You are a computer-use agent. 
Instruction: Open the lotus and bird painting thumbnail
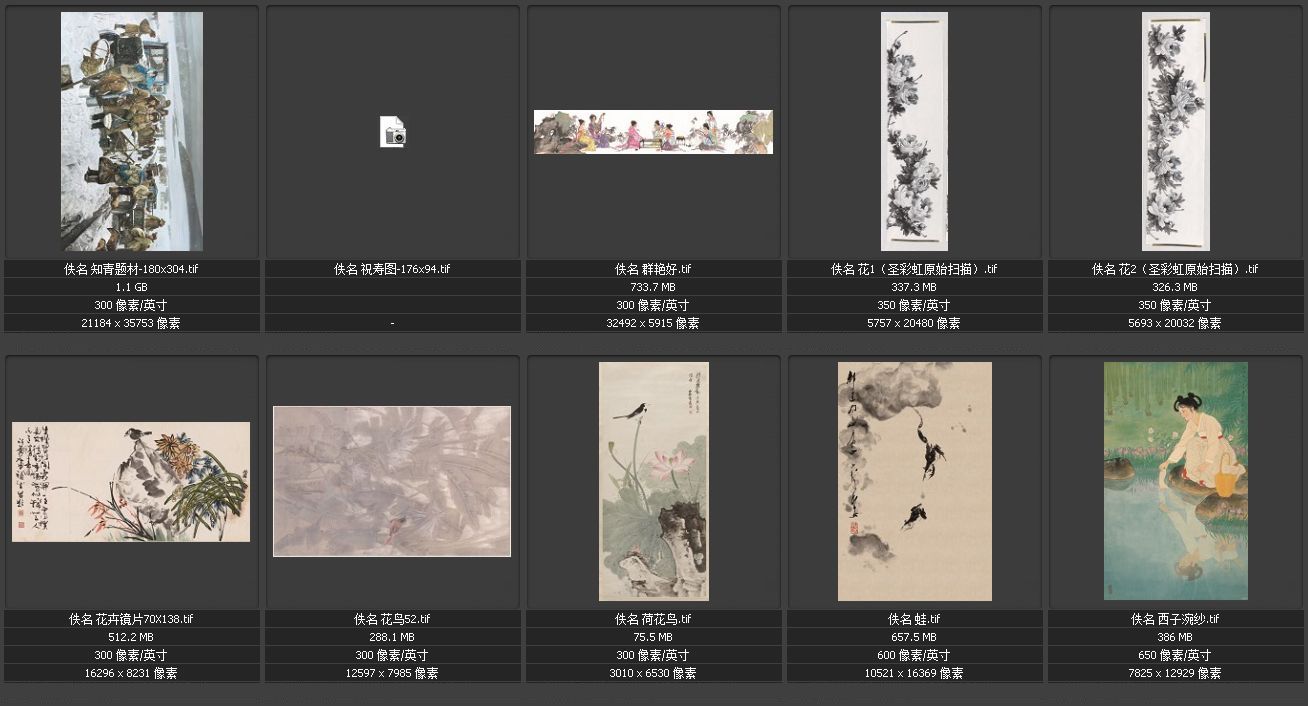pos(653,481)
